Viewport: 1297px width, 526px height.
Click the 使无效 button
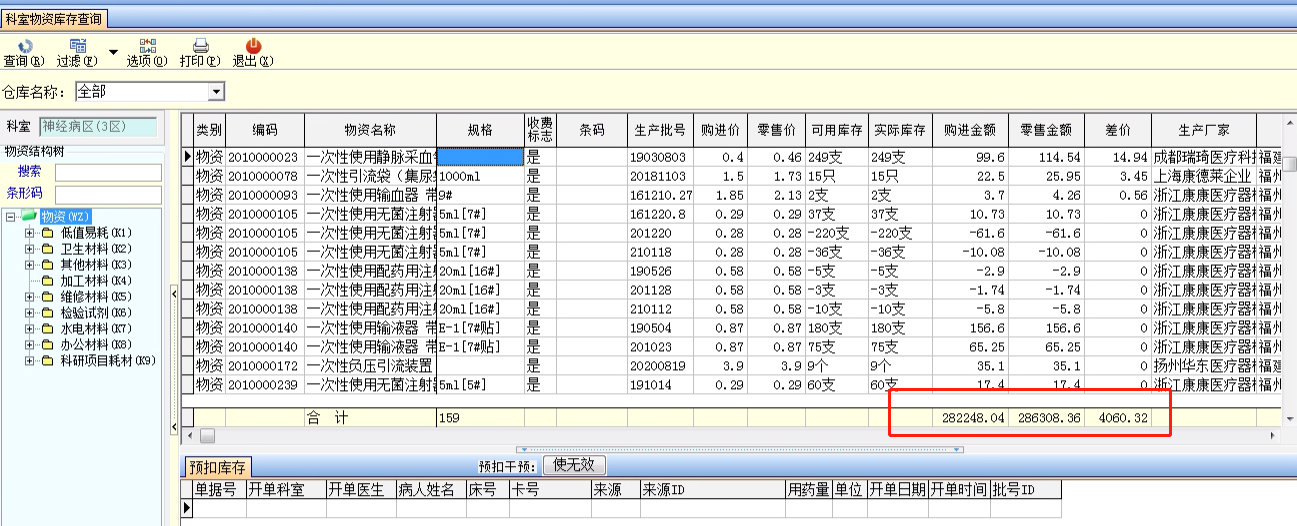(x=574, y=465)
